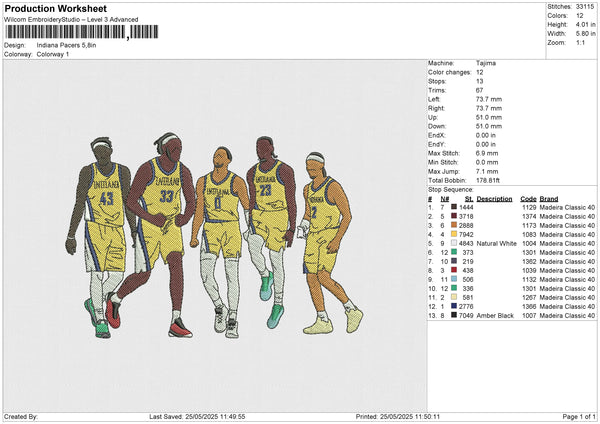600x424 pixels.
Task: Click the embroidered player wearing number 43
Action: click(100, 237)
